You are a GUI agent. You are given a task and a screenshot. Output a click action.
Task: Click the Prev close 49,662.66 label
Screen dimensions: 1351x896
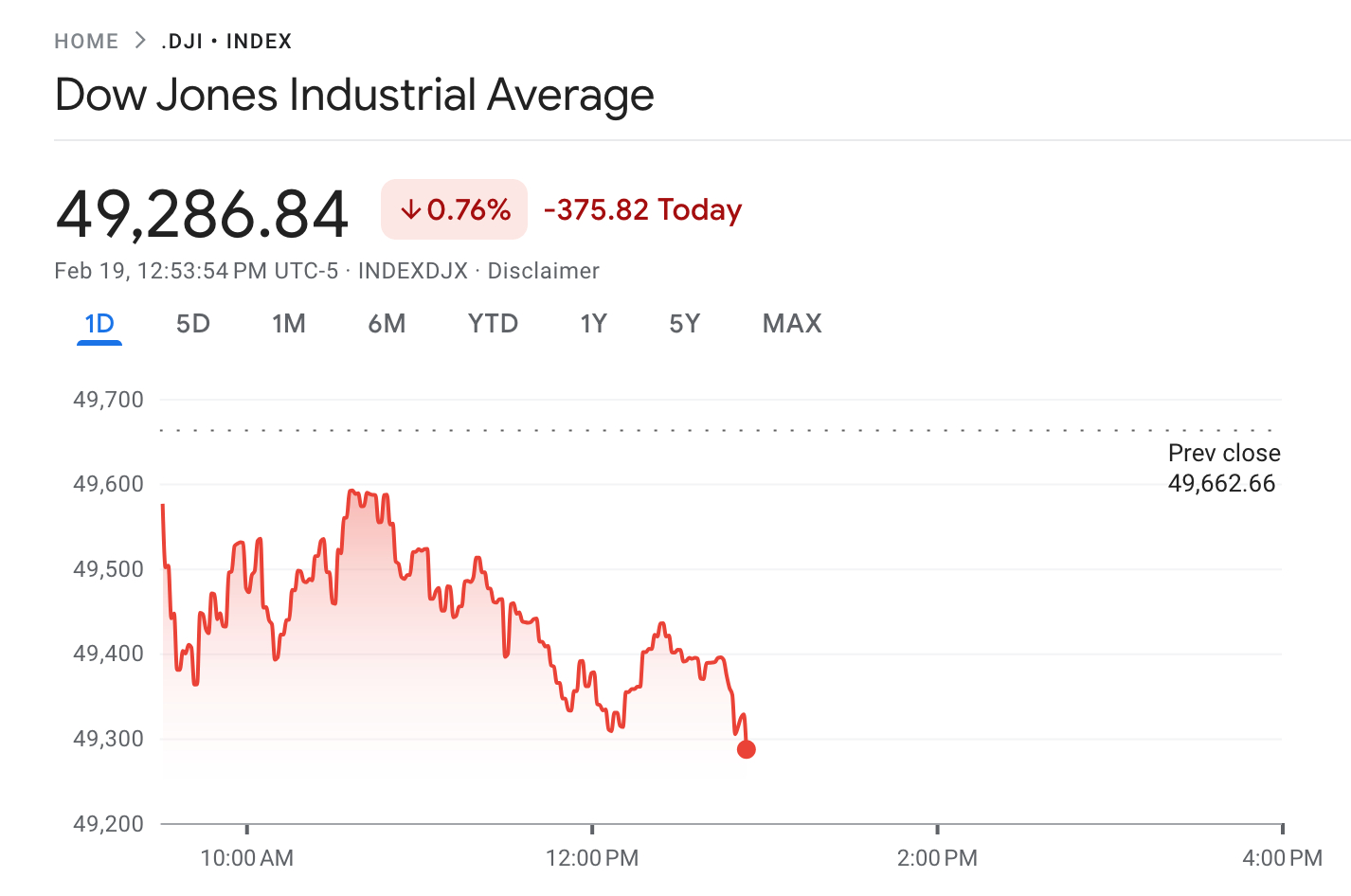point(1222,468)
